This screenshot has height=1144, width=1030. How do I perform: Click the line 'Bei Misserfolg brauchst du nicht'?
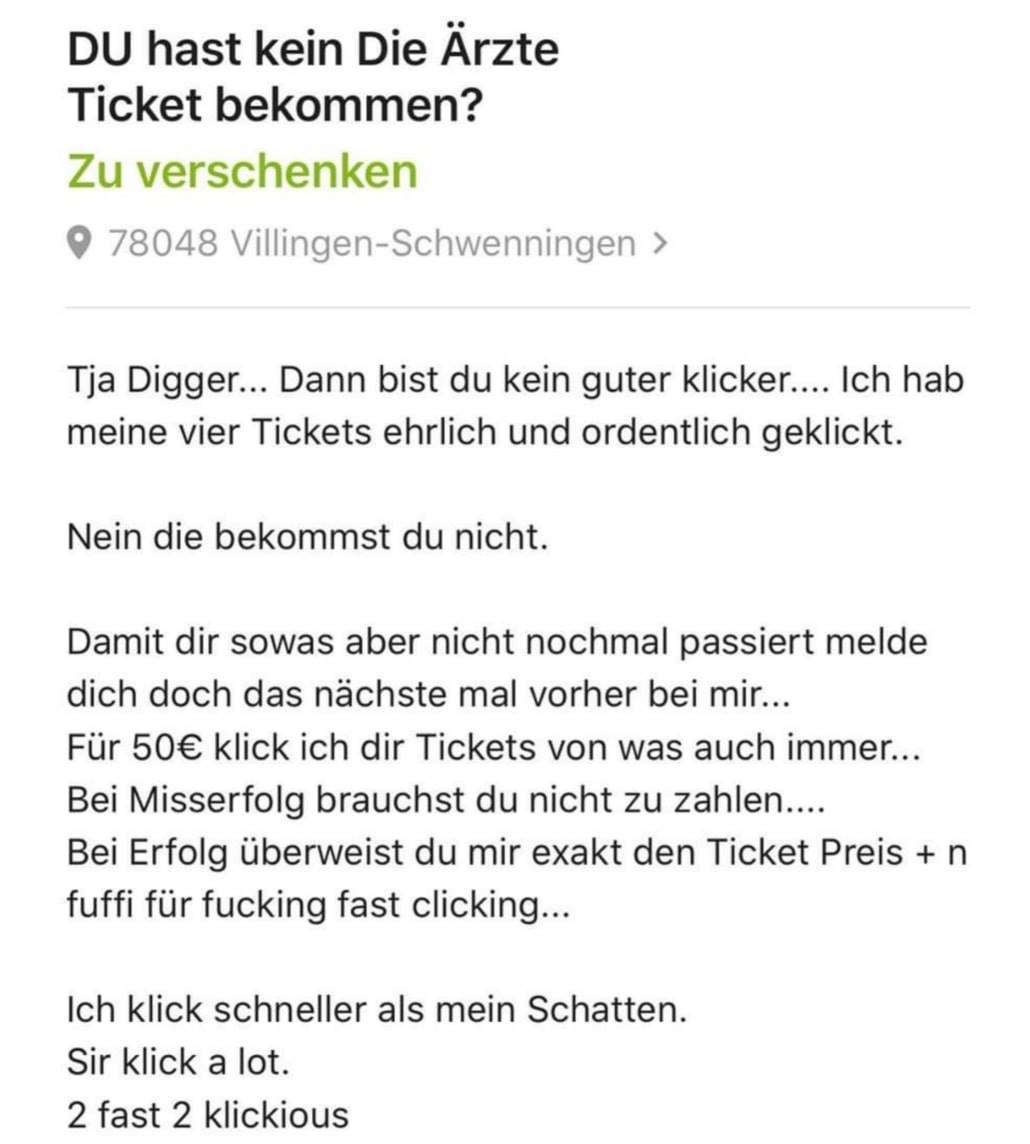point(446,800)
